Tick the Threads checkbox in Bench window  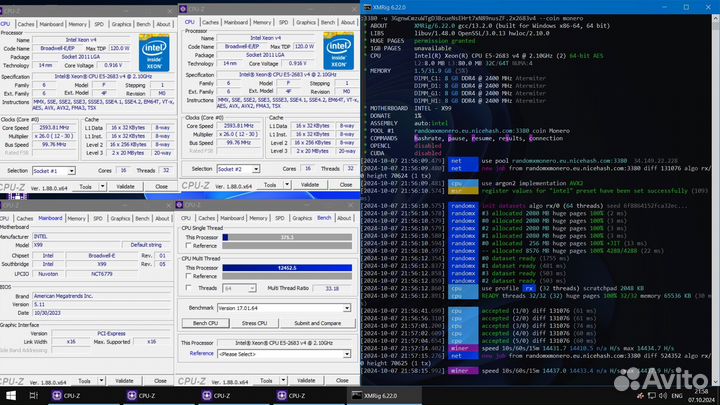(188, 288)
